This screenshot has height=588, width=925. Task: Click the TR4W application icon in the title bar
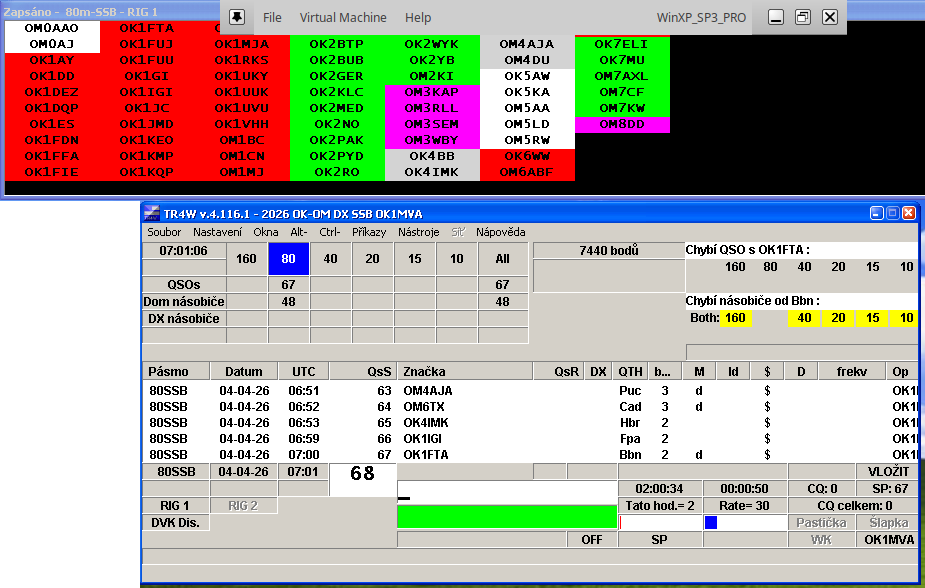tap(151, 213)
